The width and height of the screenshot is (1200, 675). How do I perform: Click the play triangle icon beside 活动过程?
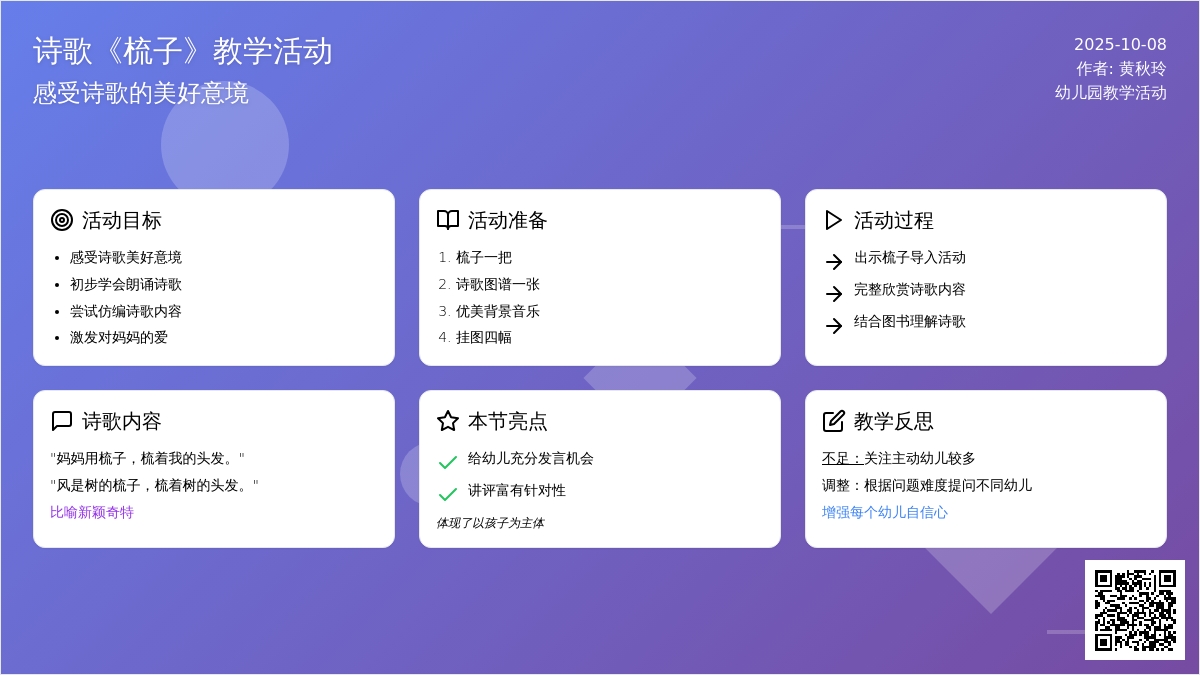pyautogui.click(x=834, y=220)
